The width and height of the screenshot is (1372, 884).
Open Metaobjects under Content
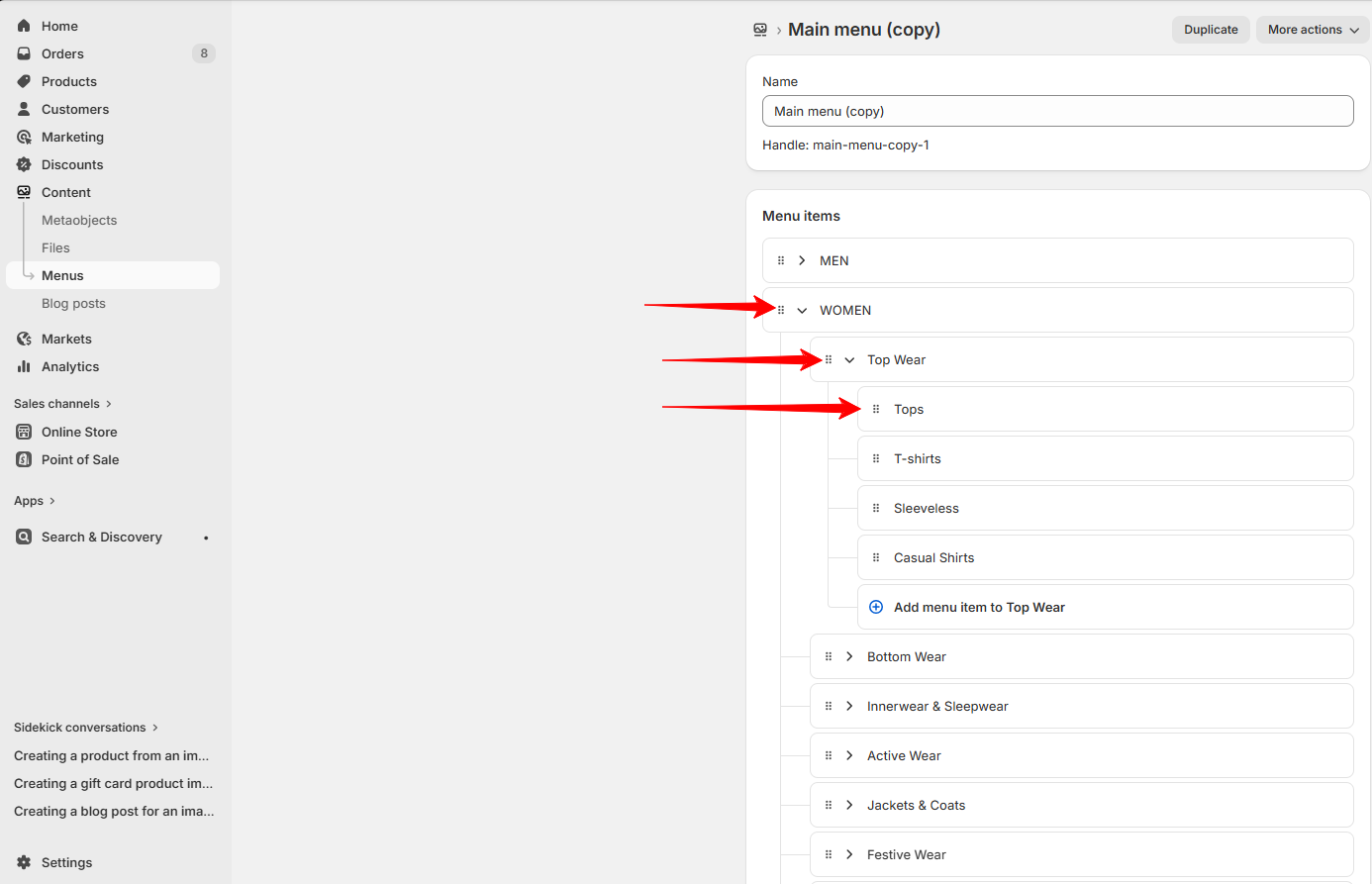click(x=79, y=220)
